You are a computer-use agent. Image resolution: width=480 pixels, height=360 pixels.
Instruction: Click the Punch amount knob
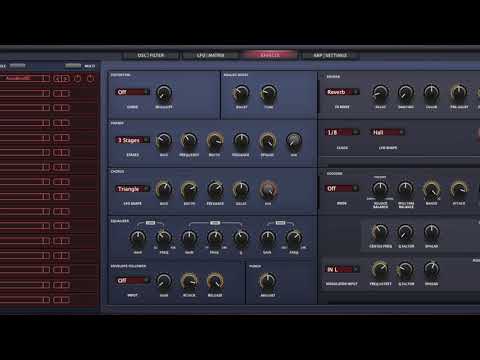268,281
